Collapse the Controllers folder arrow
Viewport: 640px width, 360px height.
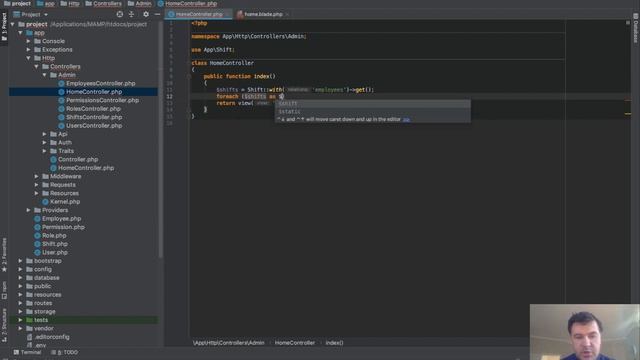[x=36, y=67]
